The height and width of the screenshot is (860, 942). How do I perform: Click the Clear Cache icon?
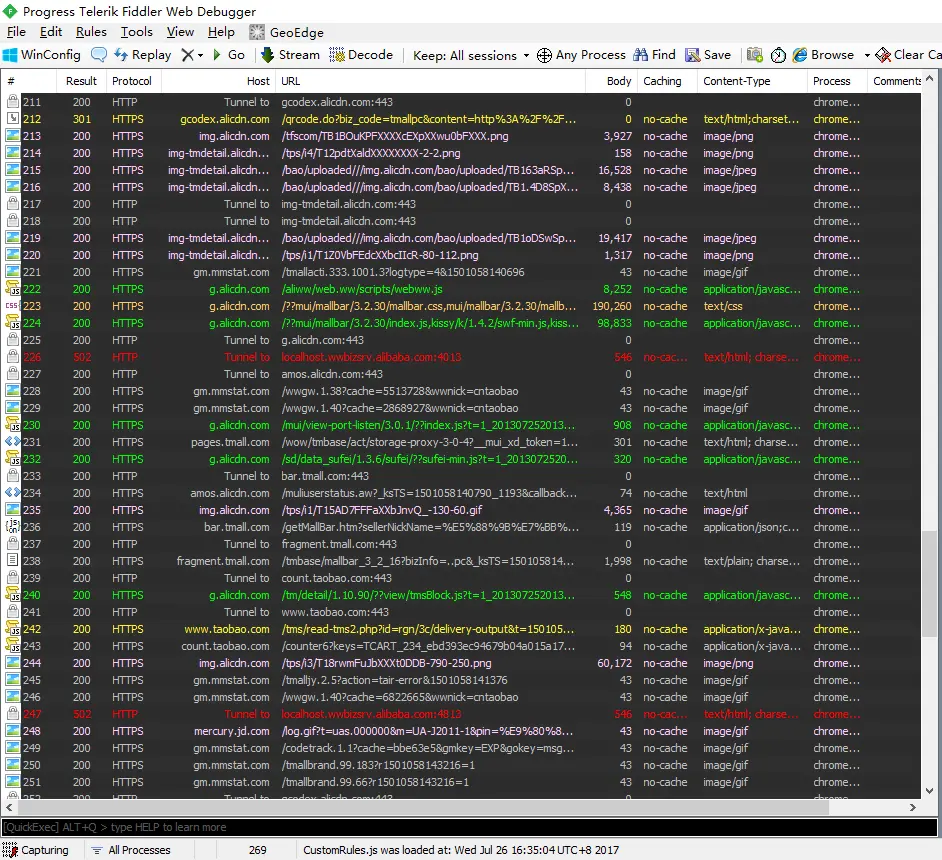(883, 55)
